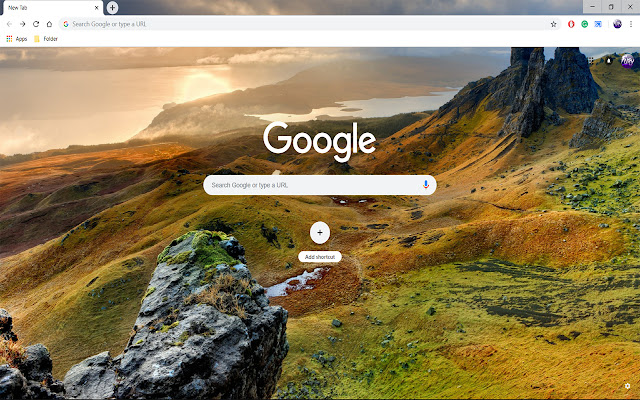
Task: Start voice search with microphone icon
Action: pos(426,185)
